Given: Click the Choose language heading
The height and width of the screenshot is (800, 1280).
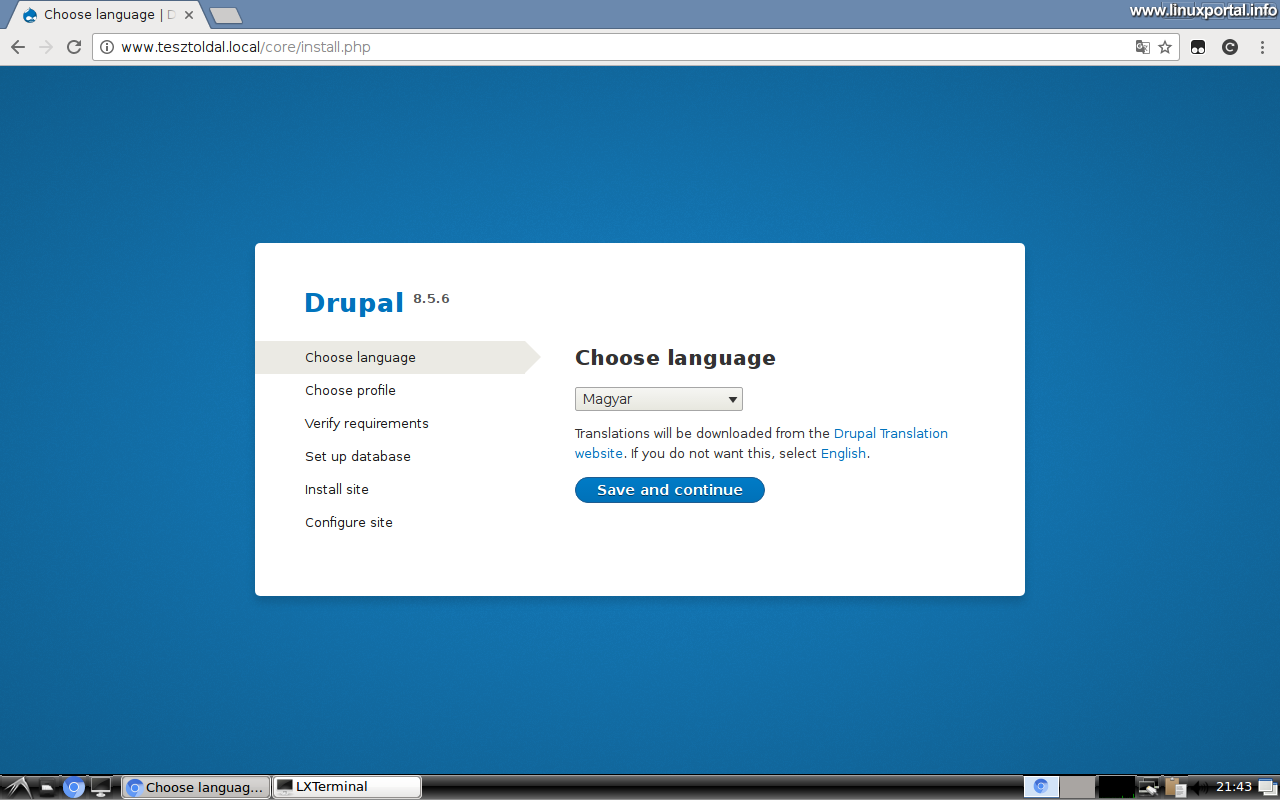Looking at the screenshot, I should tap(675, 358).
